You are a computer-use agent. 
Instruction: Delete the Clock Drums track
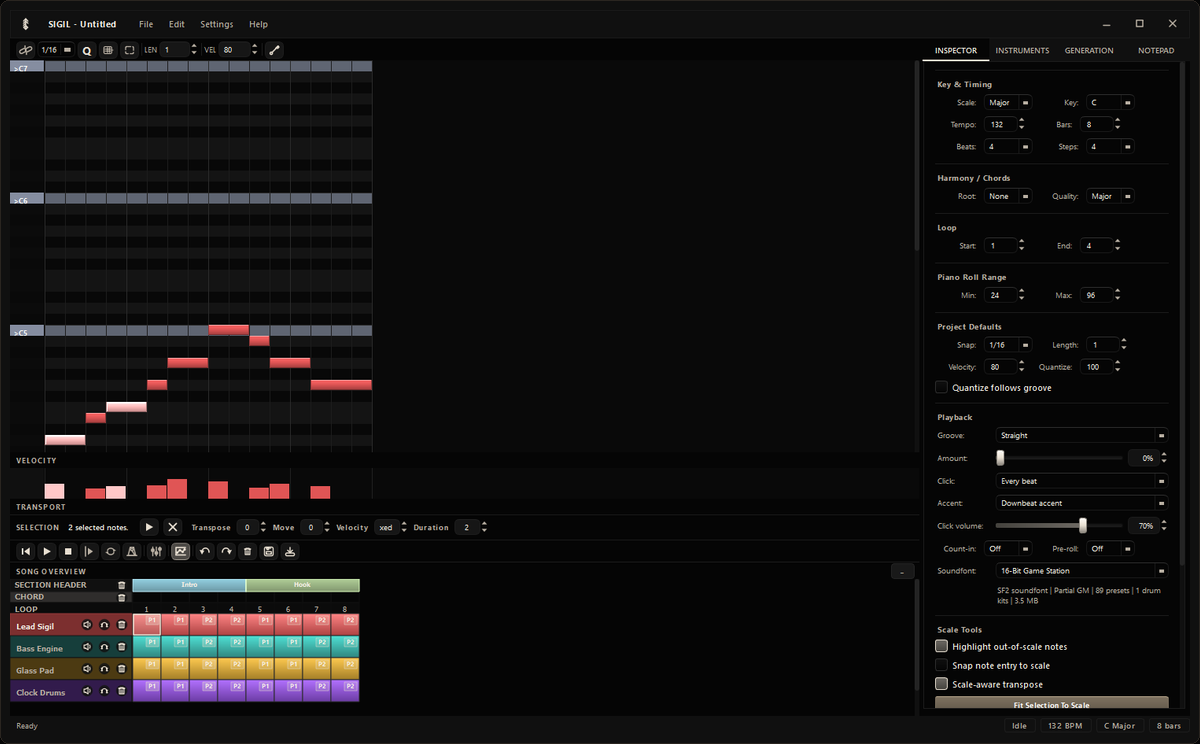tap(121, 691)
